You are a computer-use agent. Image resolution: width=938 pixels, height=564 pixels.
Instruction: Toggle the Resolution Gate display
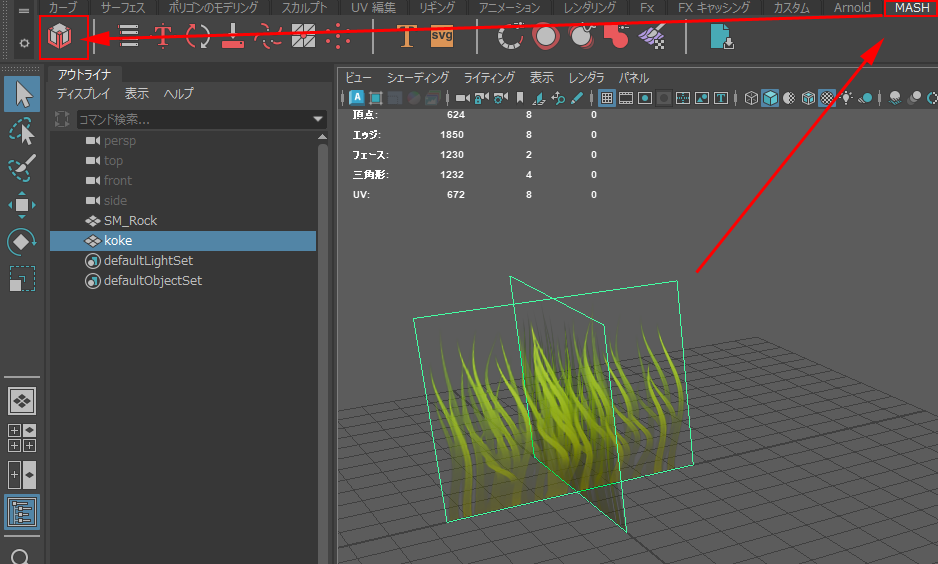pyautogui.click(x=645, y=97)
